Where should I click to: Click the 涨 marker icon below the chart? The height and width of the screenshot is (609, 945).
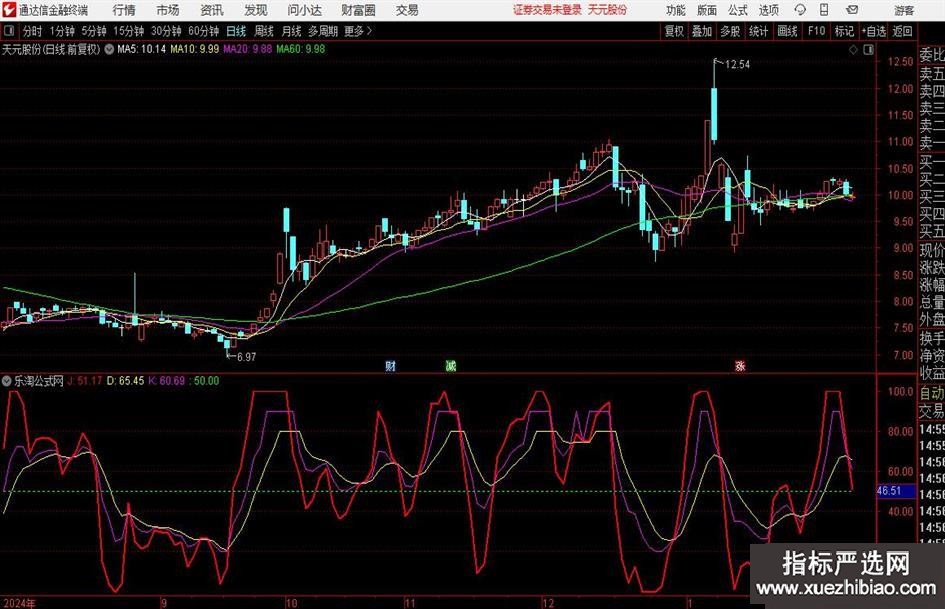click(x=740, y=365)
